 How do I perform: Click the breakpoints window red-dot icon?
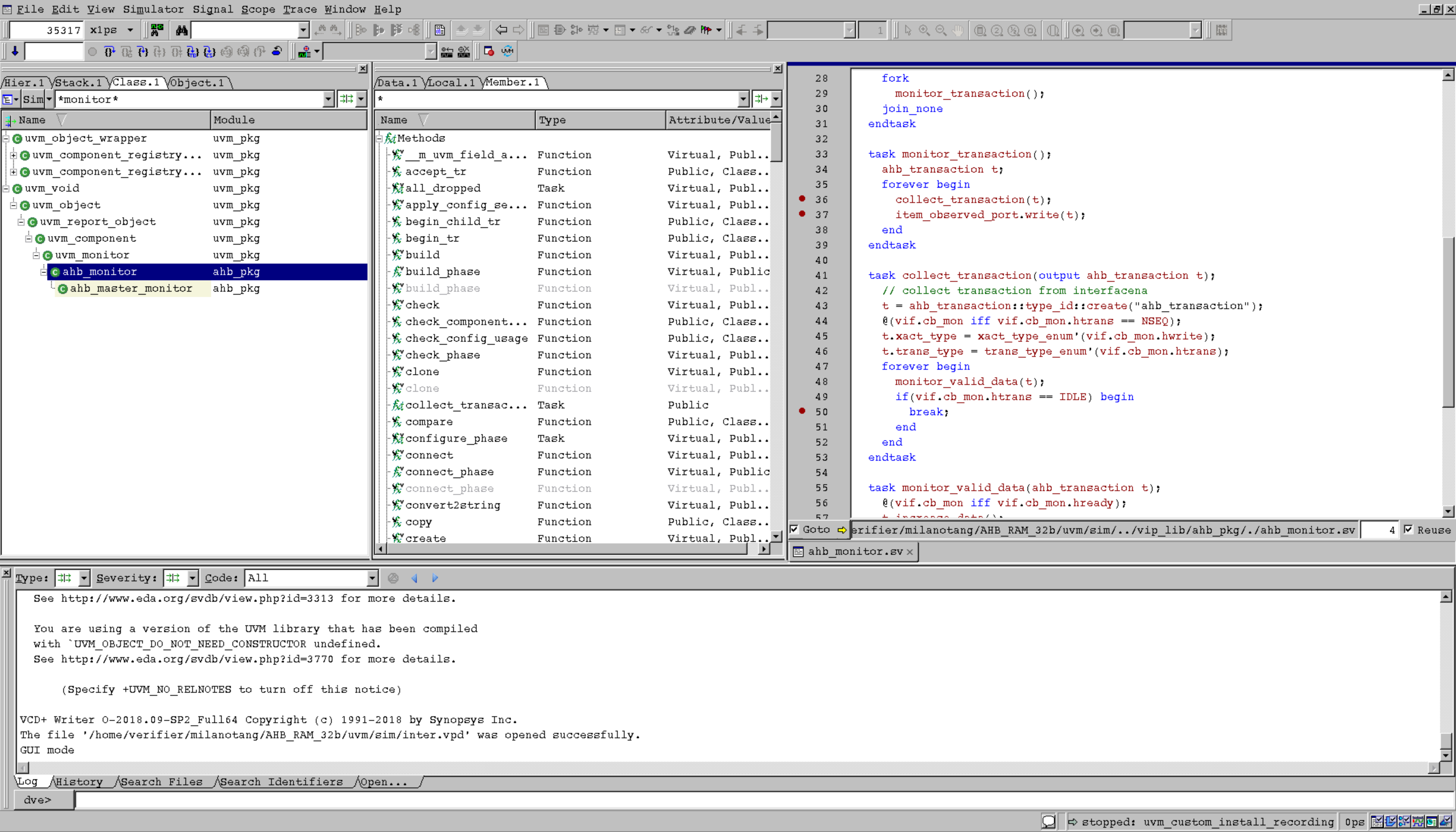(x=489, y=52)
